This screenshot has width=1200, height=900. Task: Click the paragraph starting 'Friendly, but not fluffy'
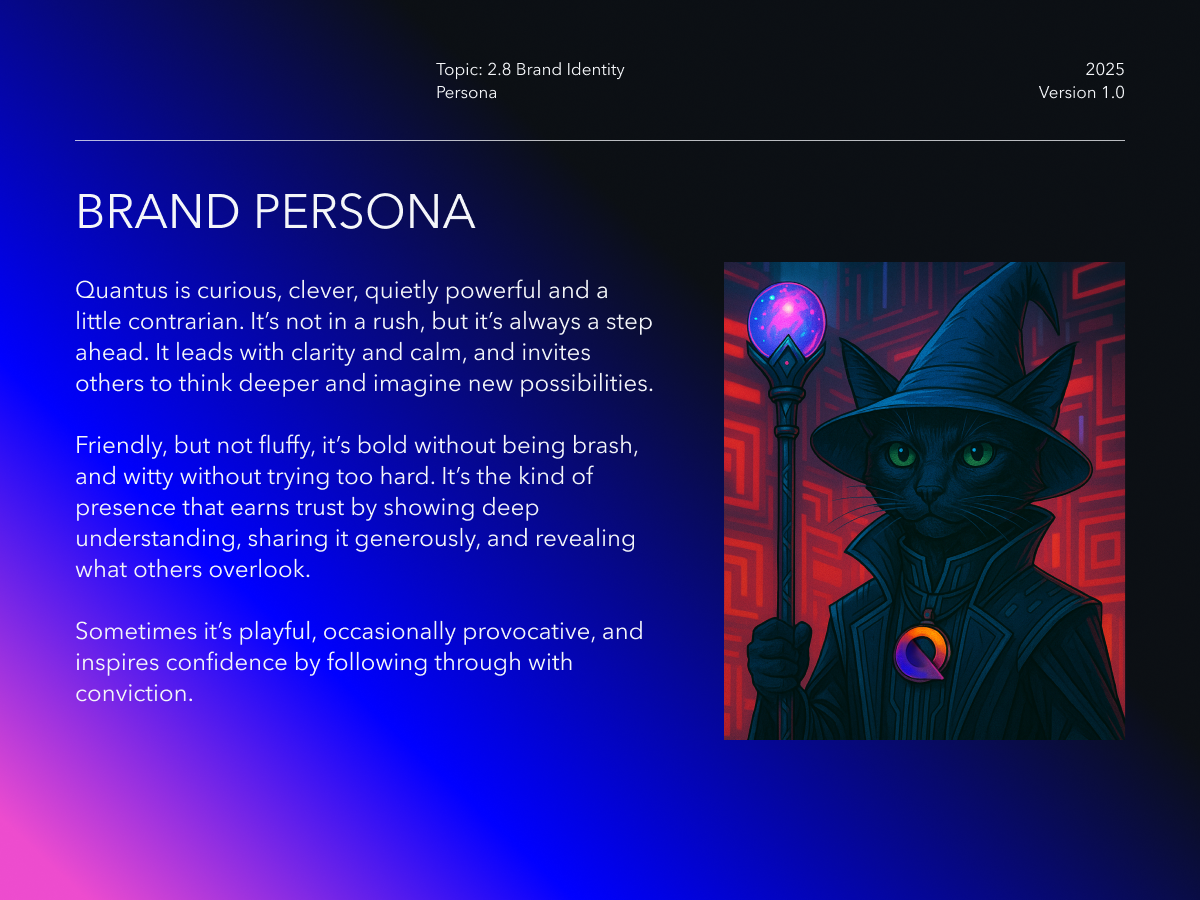(x=357, y=507)
